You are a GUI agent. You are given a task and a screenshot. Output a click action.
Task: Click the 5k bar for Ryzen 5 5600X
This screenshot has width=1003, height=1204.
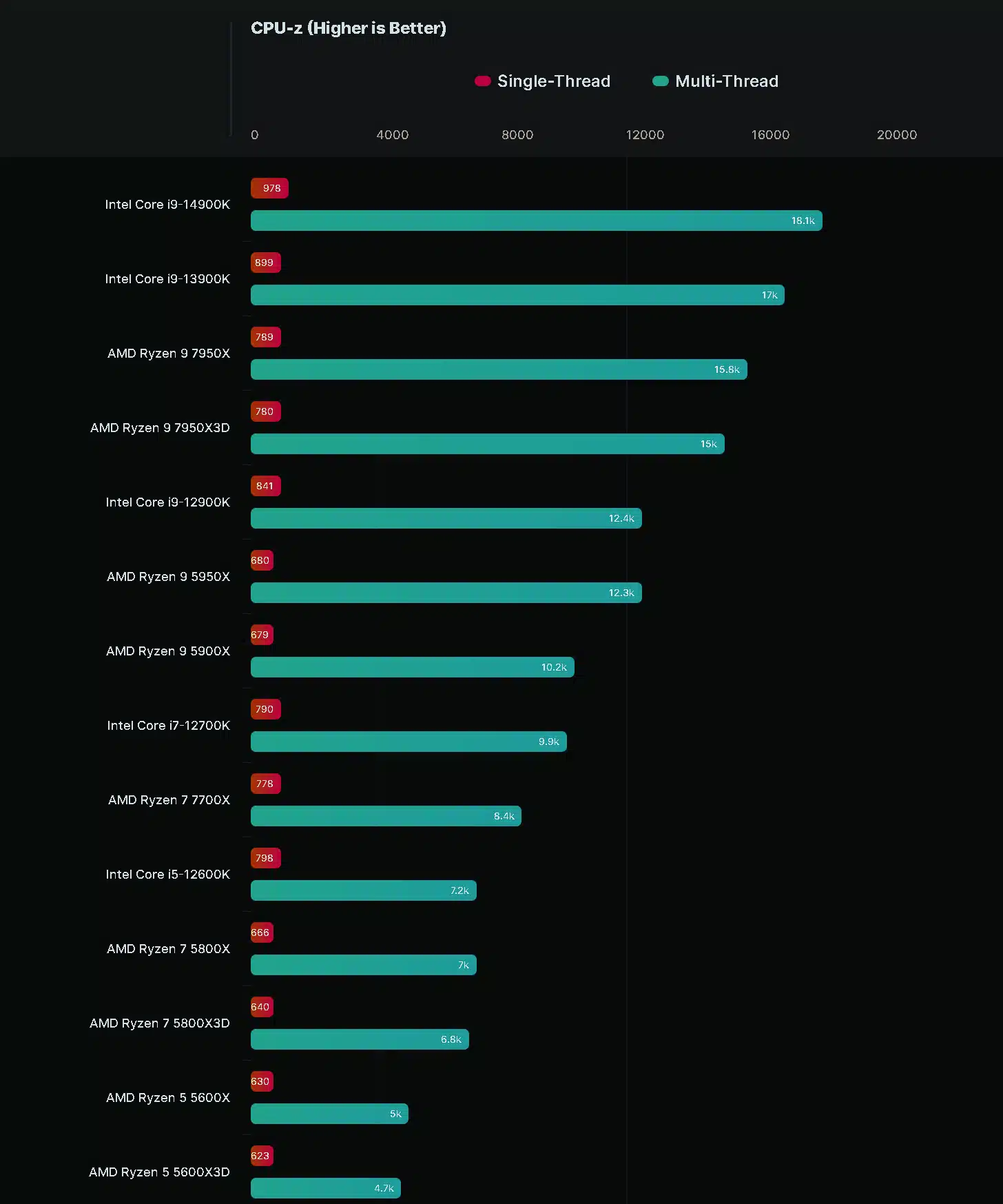pyautogui.click(x=329, y=1114)
